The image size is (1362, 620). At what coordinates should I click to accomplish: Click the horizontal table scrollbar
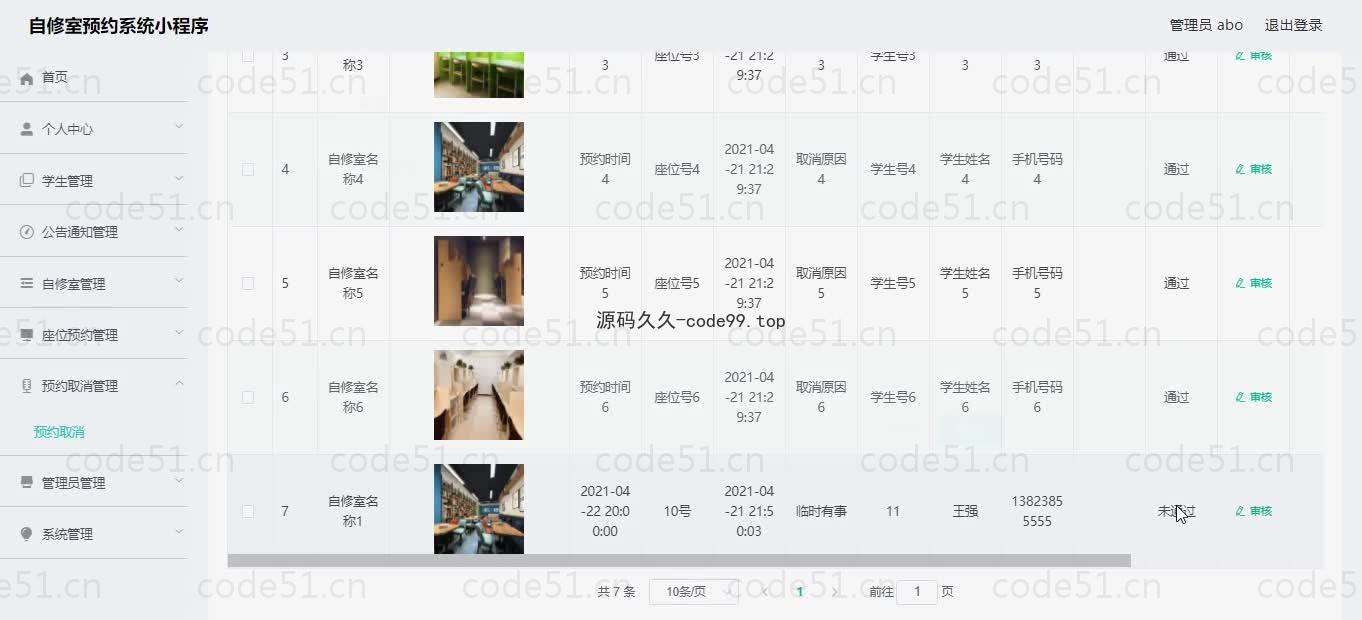click(679, 561)
